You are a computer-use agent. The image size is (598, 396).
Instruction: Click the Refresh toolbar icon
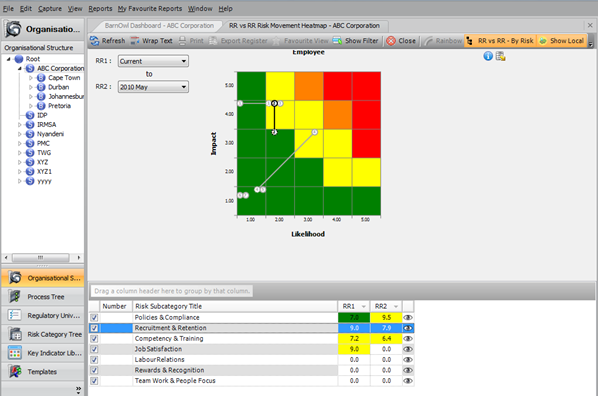pos(95,41)
